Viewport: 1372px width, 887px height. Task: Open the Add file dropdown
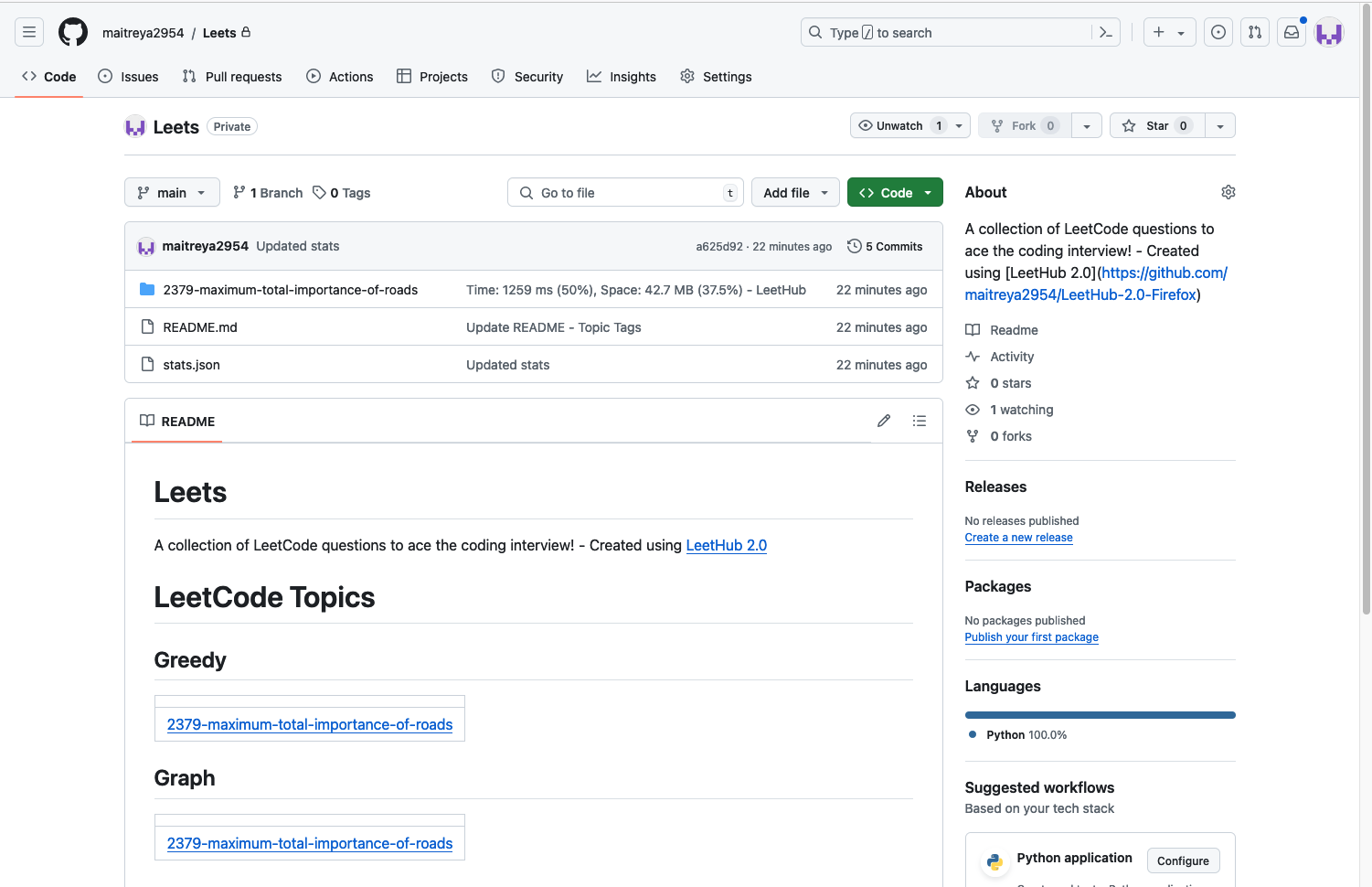795,192
